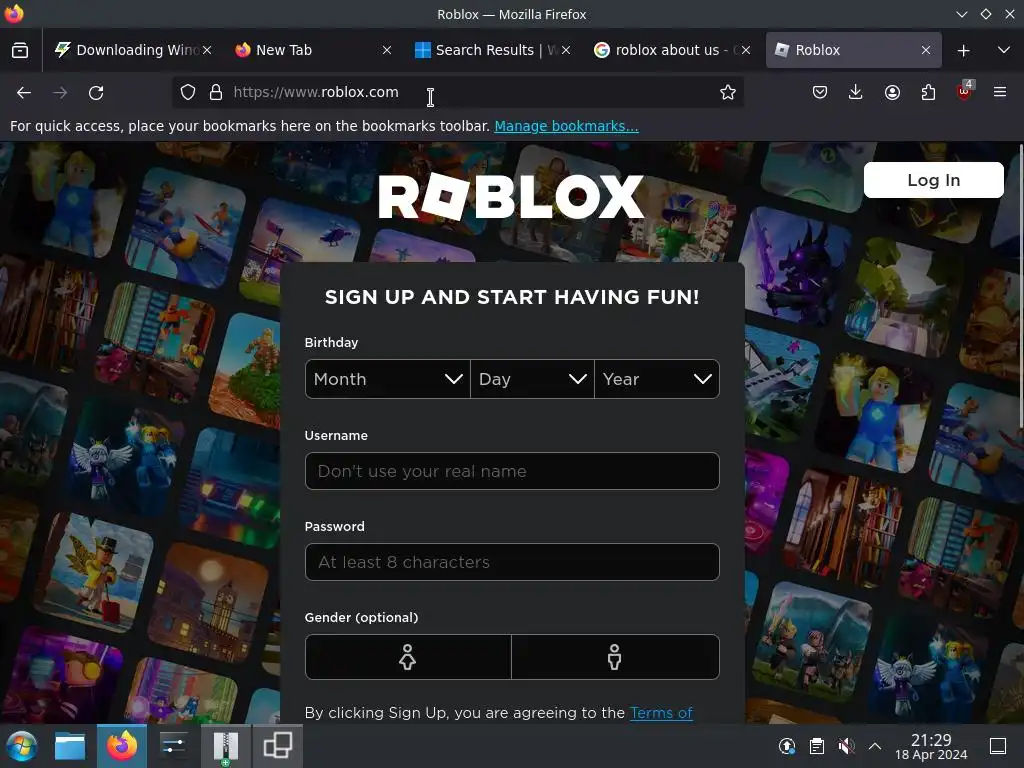The width and height of the screenshot is (1024, 768).
Task: Open the Firefox downloads panel
Action: tap(856, 92)
